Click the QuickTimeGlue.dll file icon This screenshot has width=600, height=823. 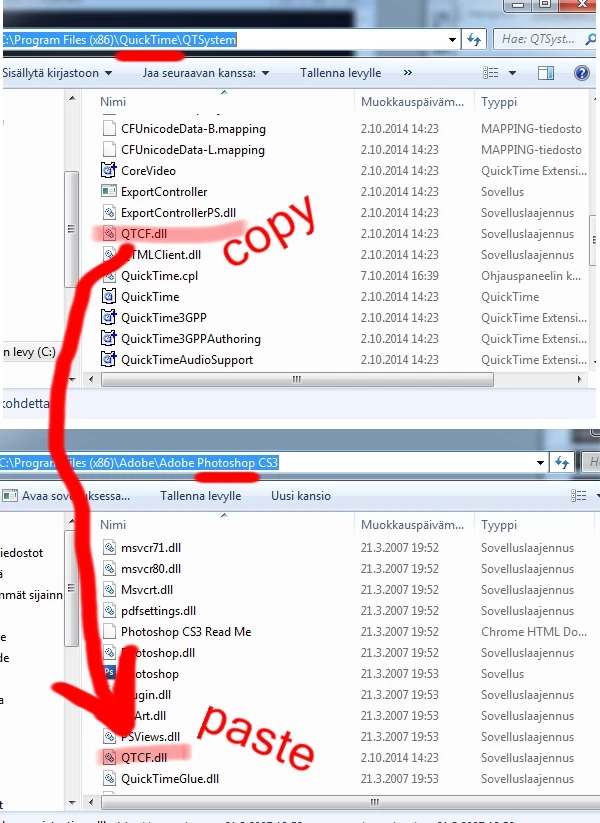pyautogui.click(x=109, y=778)
